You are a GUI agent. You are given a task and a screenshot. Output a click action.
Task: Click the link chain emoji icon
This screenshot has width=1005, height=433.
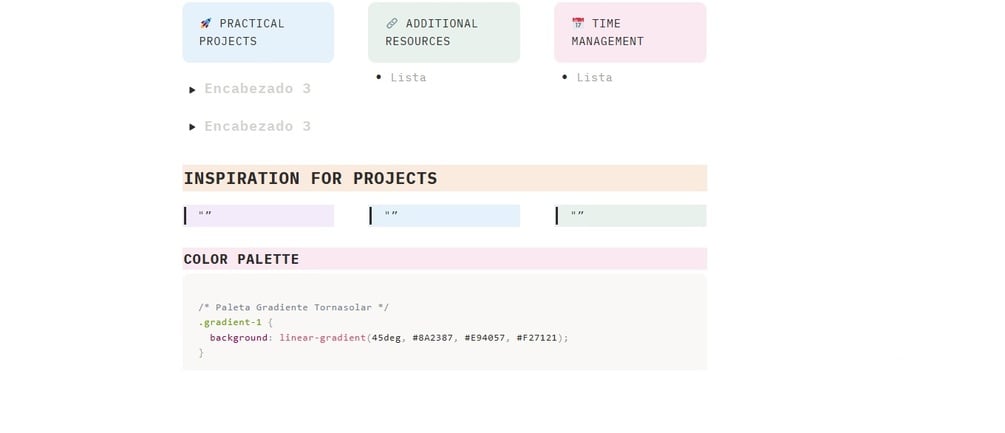point(391,23)
